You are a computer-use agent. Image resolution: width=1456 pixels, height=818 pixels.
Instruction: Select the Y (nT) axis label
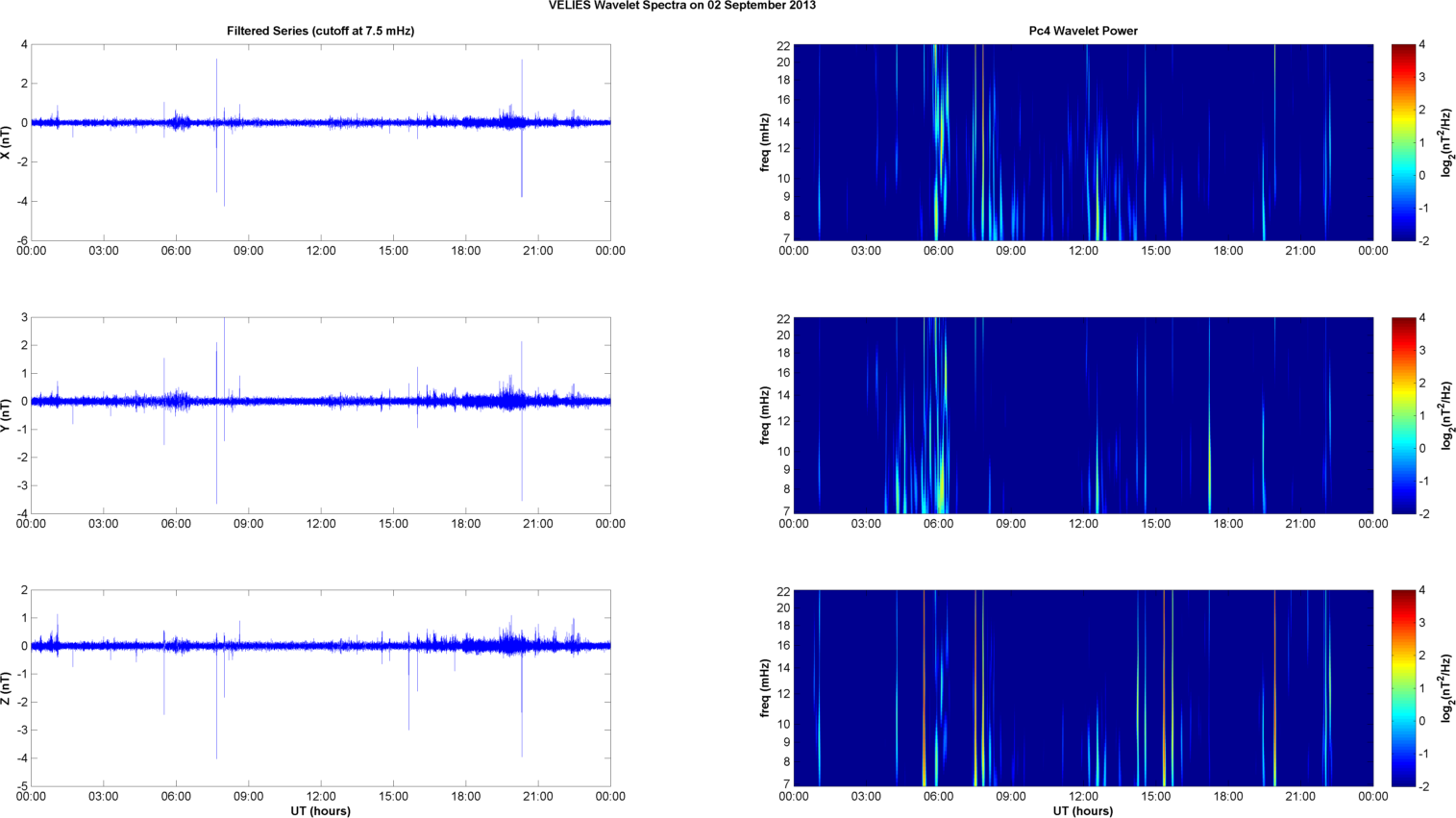point(6,415)
